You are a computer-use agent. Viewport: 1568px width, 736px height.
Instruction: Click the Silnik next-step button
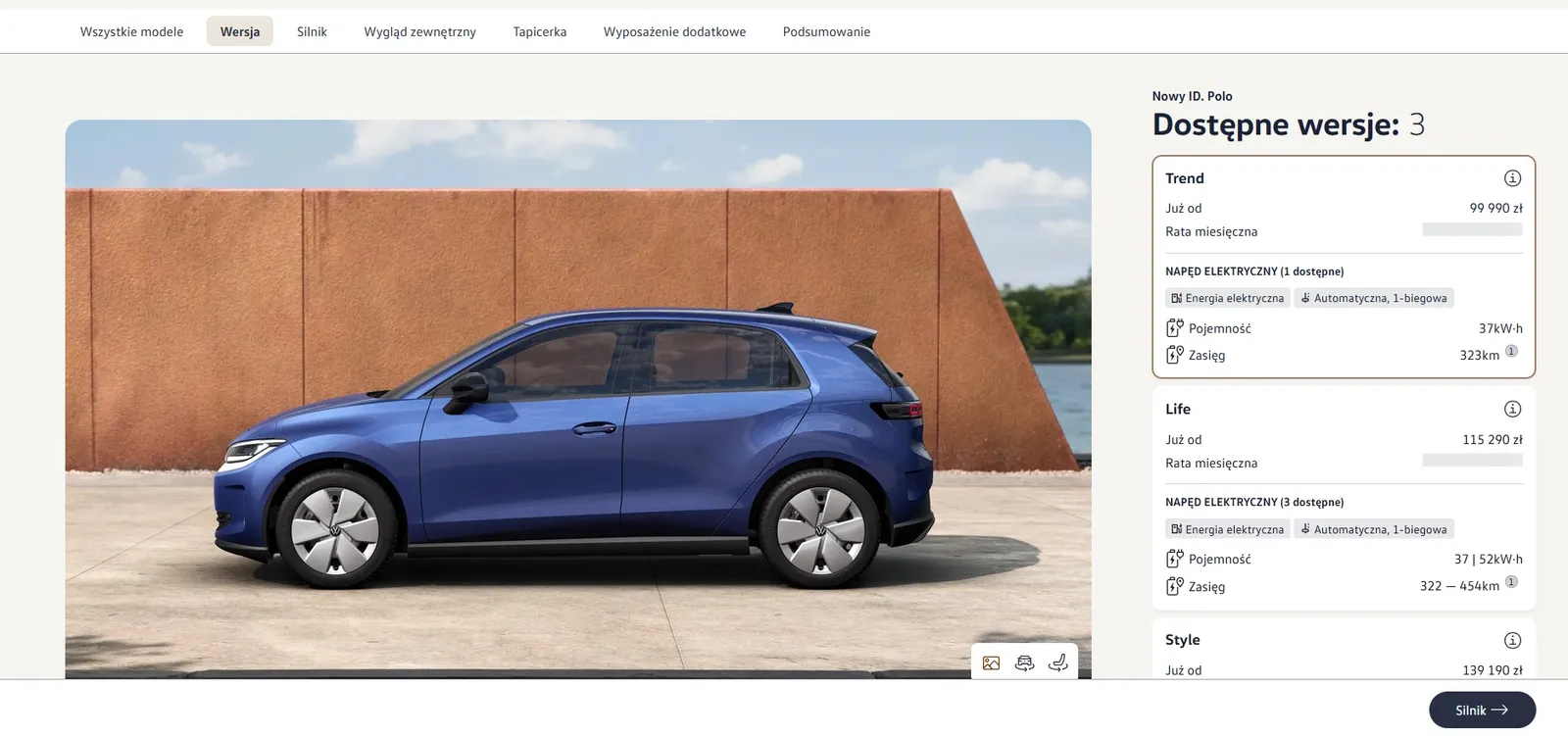point(1482,711)
